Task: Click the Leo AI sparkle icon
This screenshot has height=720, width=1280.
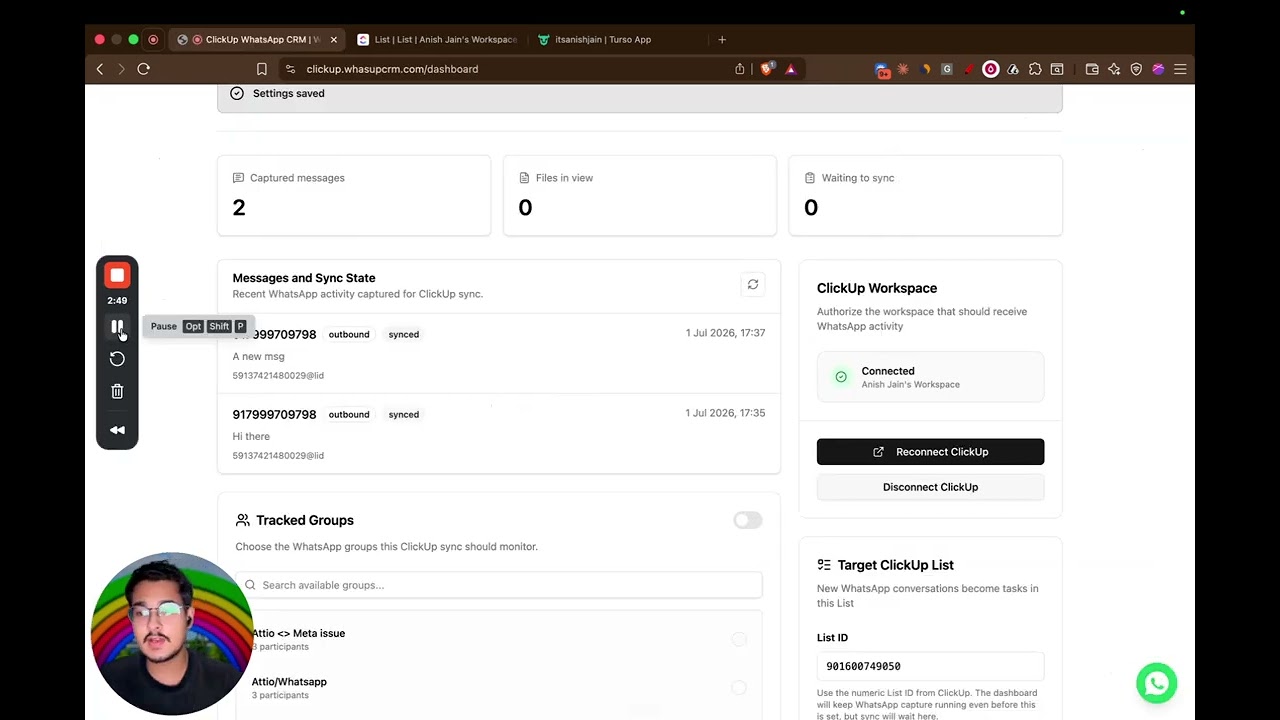Action: tap(1114, 69)
